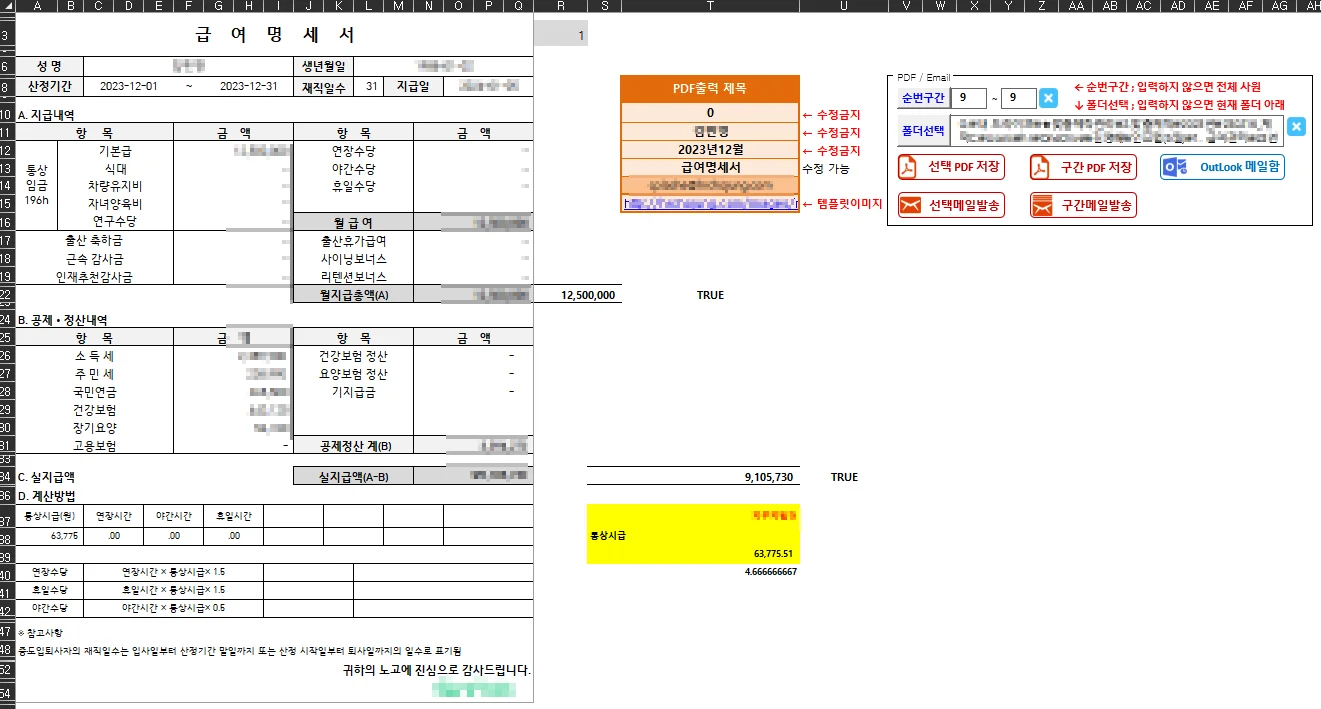The height and width of the screenshot is (709, 1321).
Task: Select column header A
Action: tap(37, 5)
